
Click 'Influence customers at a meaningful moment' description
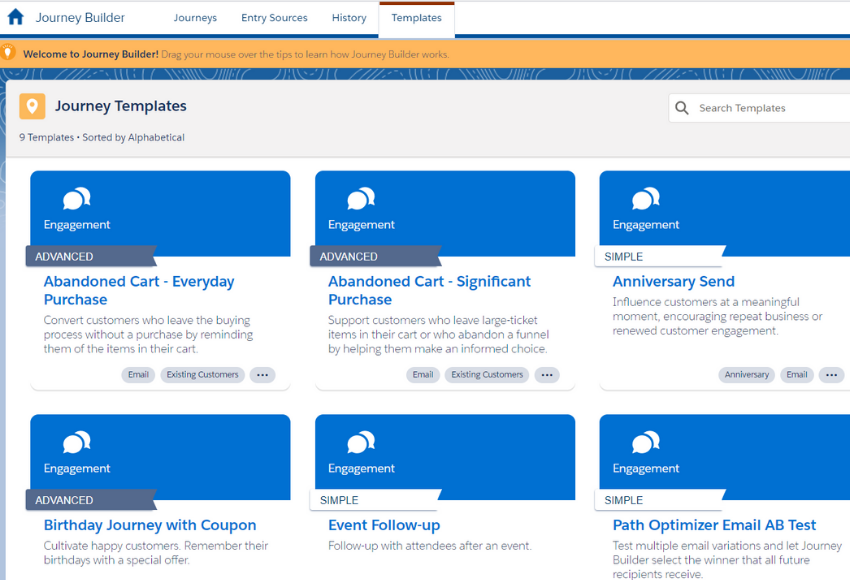717,317
